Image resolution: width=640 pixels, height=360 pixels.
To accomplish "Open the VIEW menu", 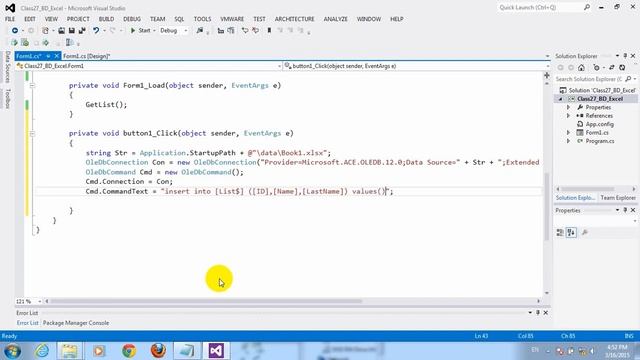I will [51, 19].
